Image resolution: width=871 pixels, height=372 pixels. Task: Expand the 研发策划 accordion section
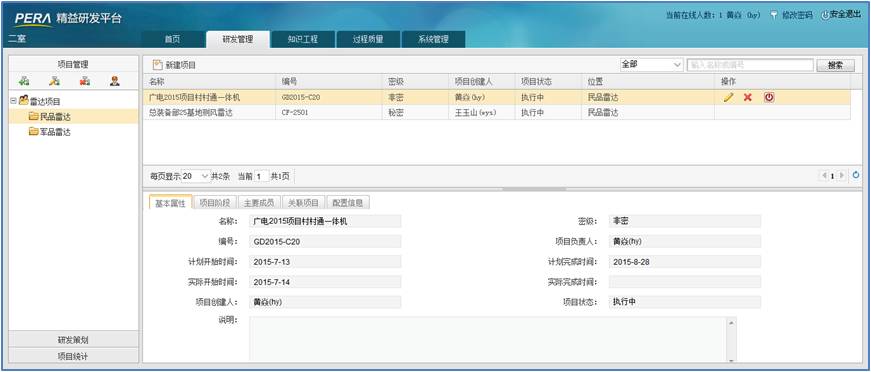[73, 339]
